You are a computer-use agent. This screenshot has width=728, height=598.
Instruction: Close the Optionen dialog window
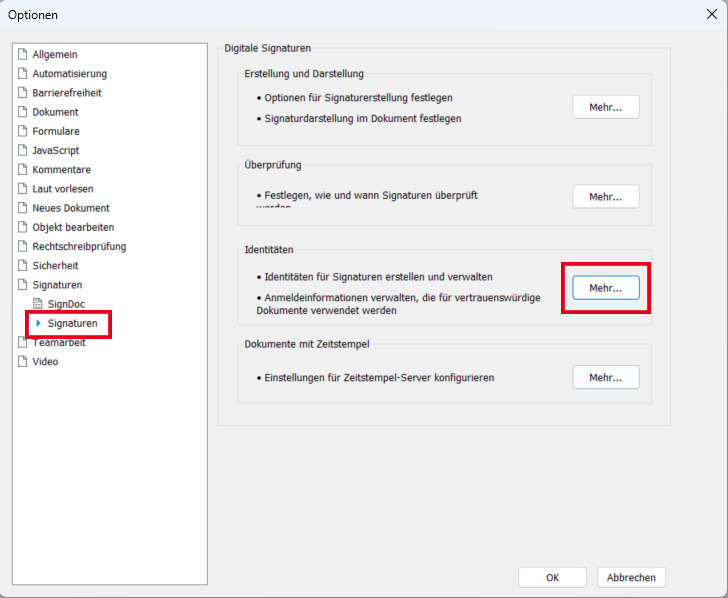coord(711,14)
